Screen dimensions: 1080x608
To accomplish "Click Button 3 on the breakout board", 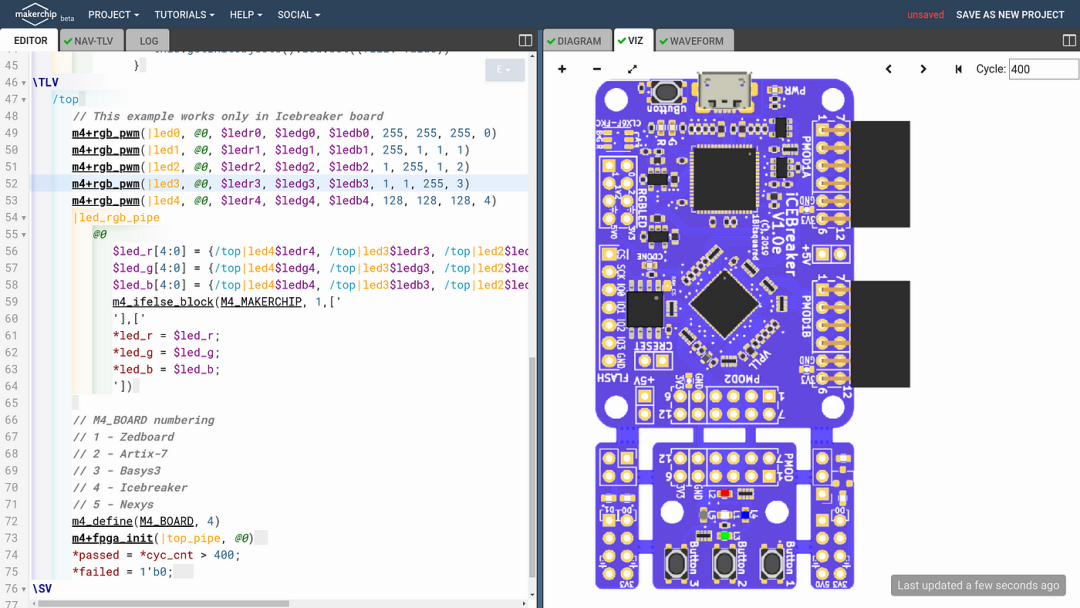I will click(676, 564).
